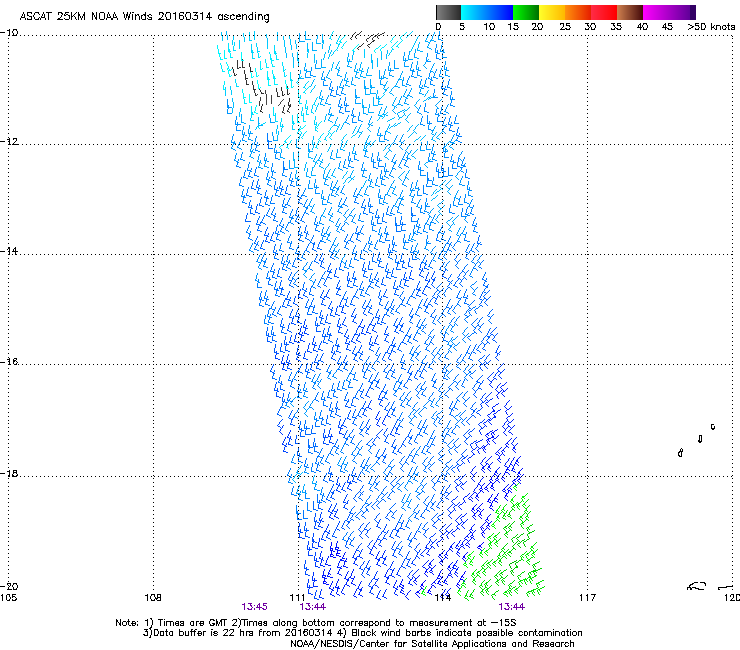This screenshot has width=740, height=650.
Task: Click the '>50 knots' color scale label
Action: (711, 27)
